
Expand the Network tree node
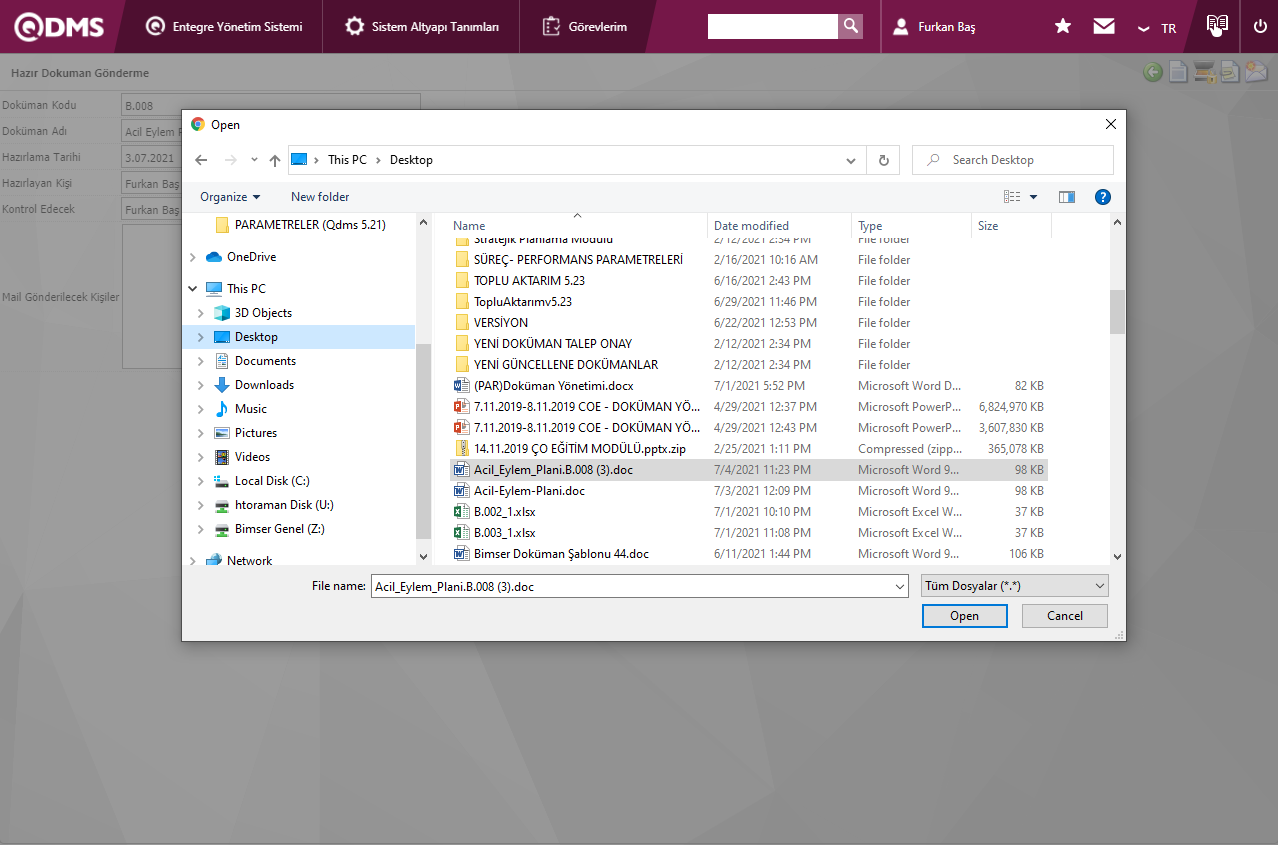pos(192,561)
